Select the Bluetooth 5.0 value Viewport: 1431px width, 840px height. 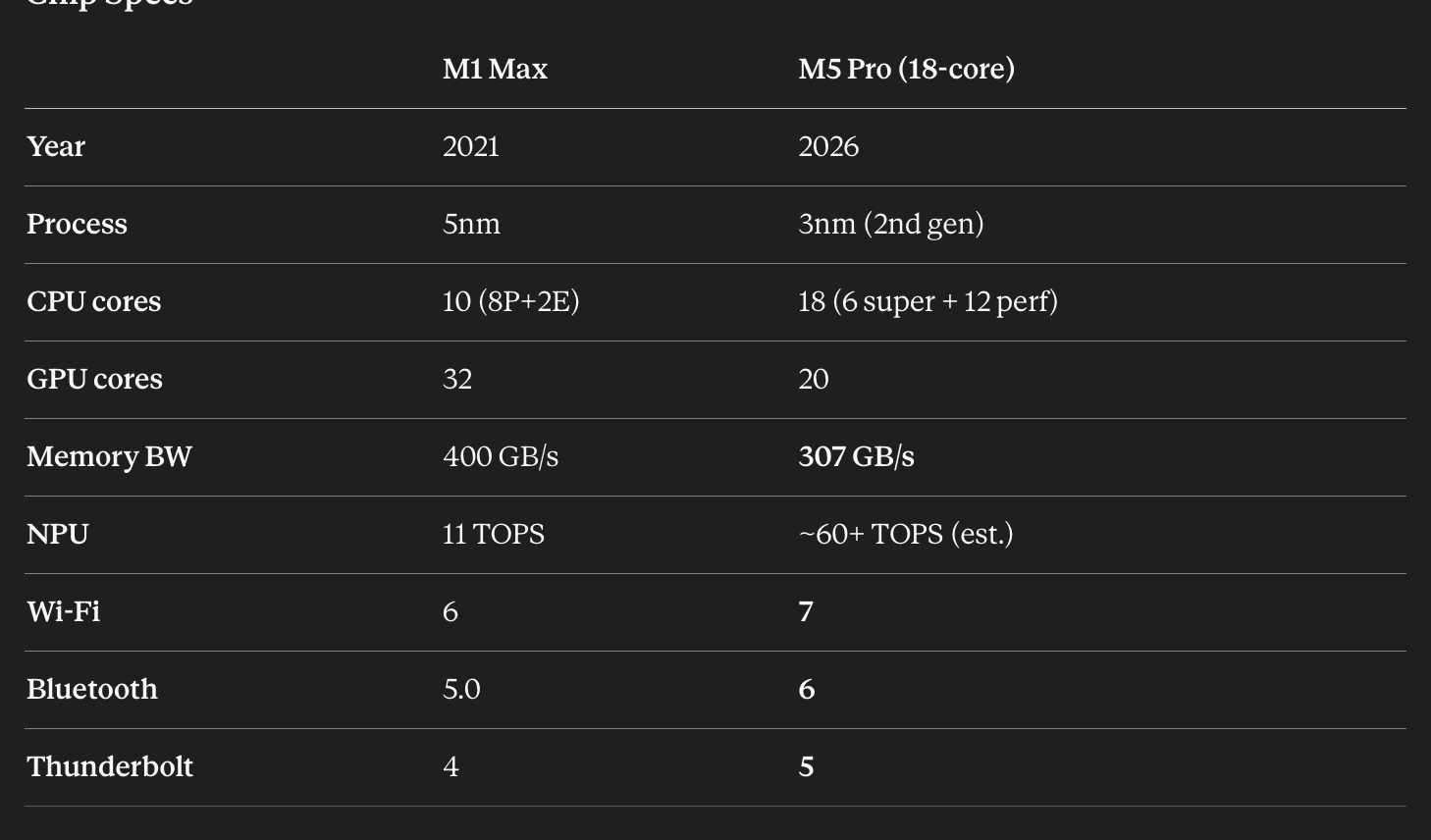coord(461,689)
